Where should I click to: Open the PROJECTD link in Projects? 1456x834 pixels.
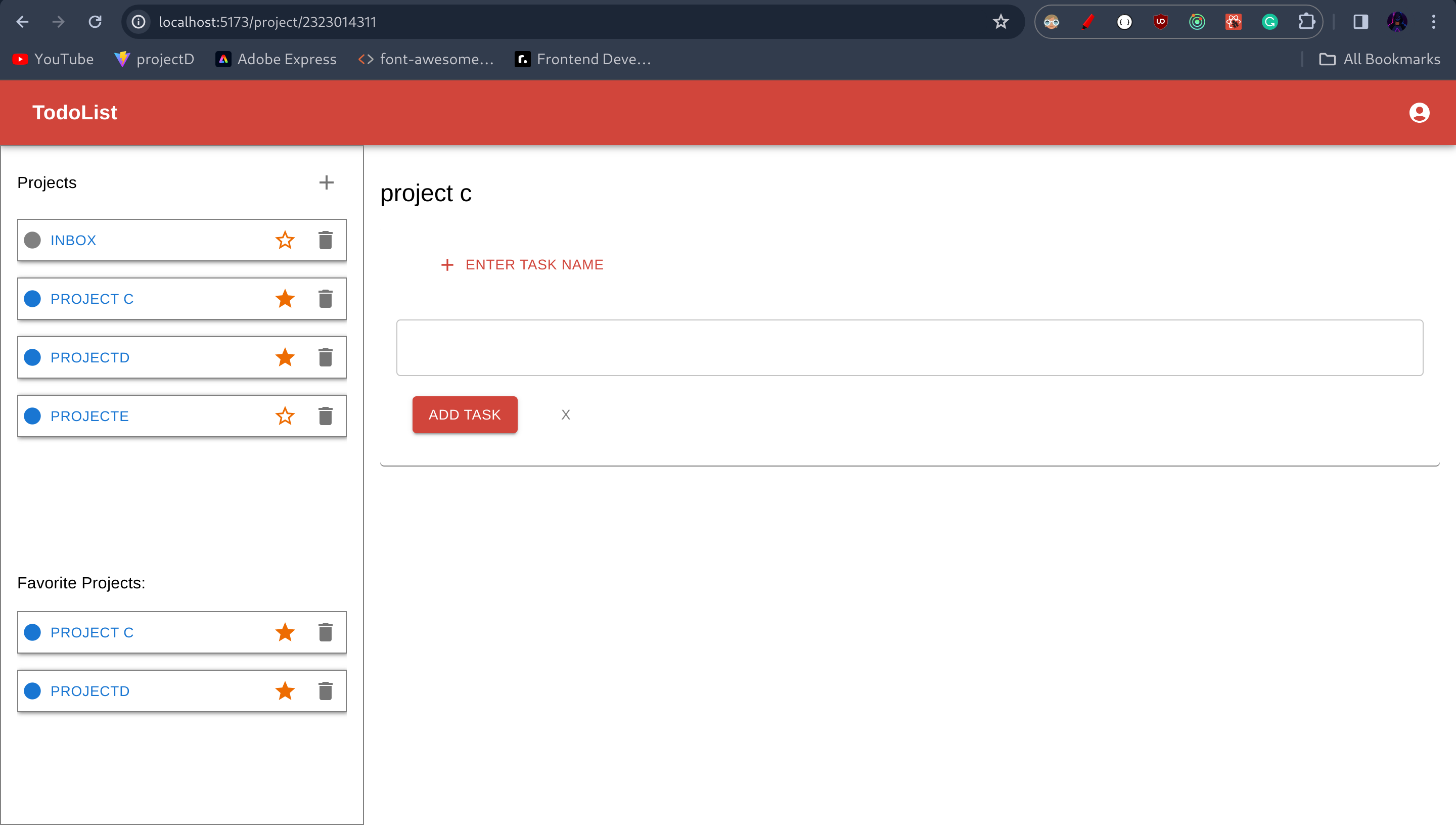(90, 357)
